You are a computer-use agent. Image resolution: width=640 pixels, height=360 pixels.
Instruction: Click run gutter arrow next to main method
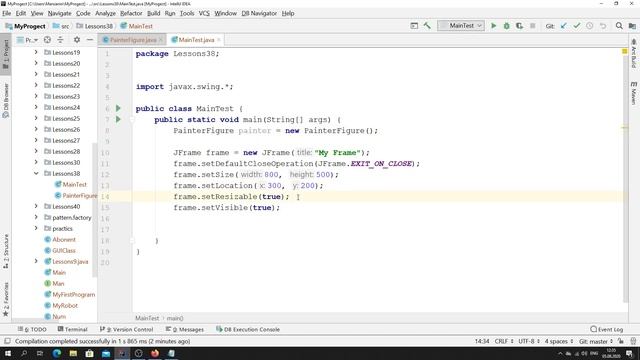118,119
